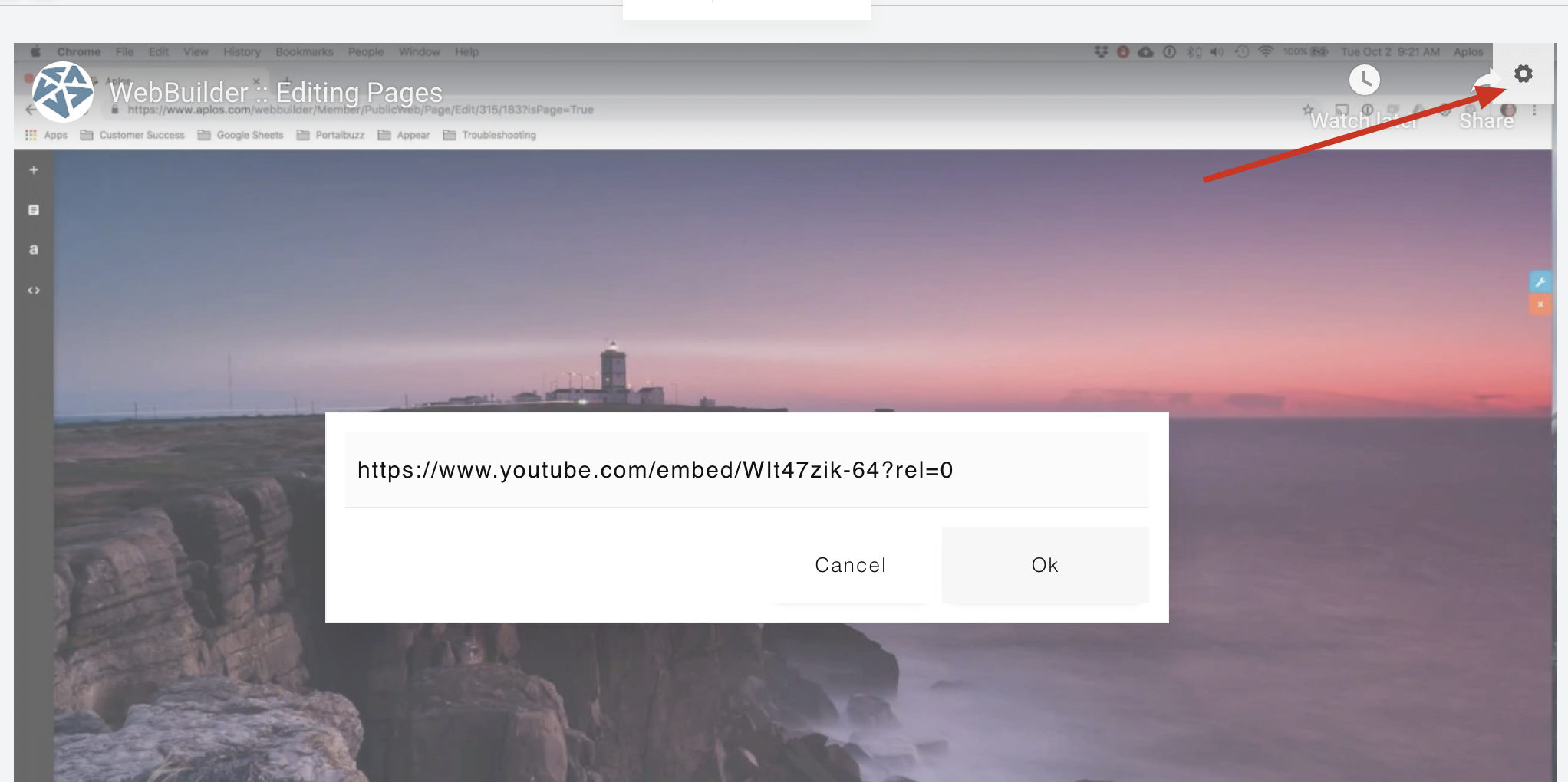Open the Portalbuzz bookmarks folder
The height and width of the screenshot is (782, 1568).
[331, 135]
